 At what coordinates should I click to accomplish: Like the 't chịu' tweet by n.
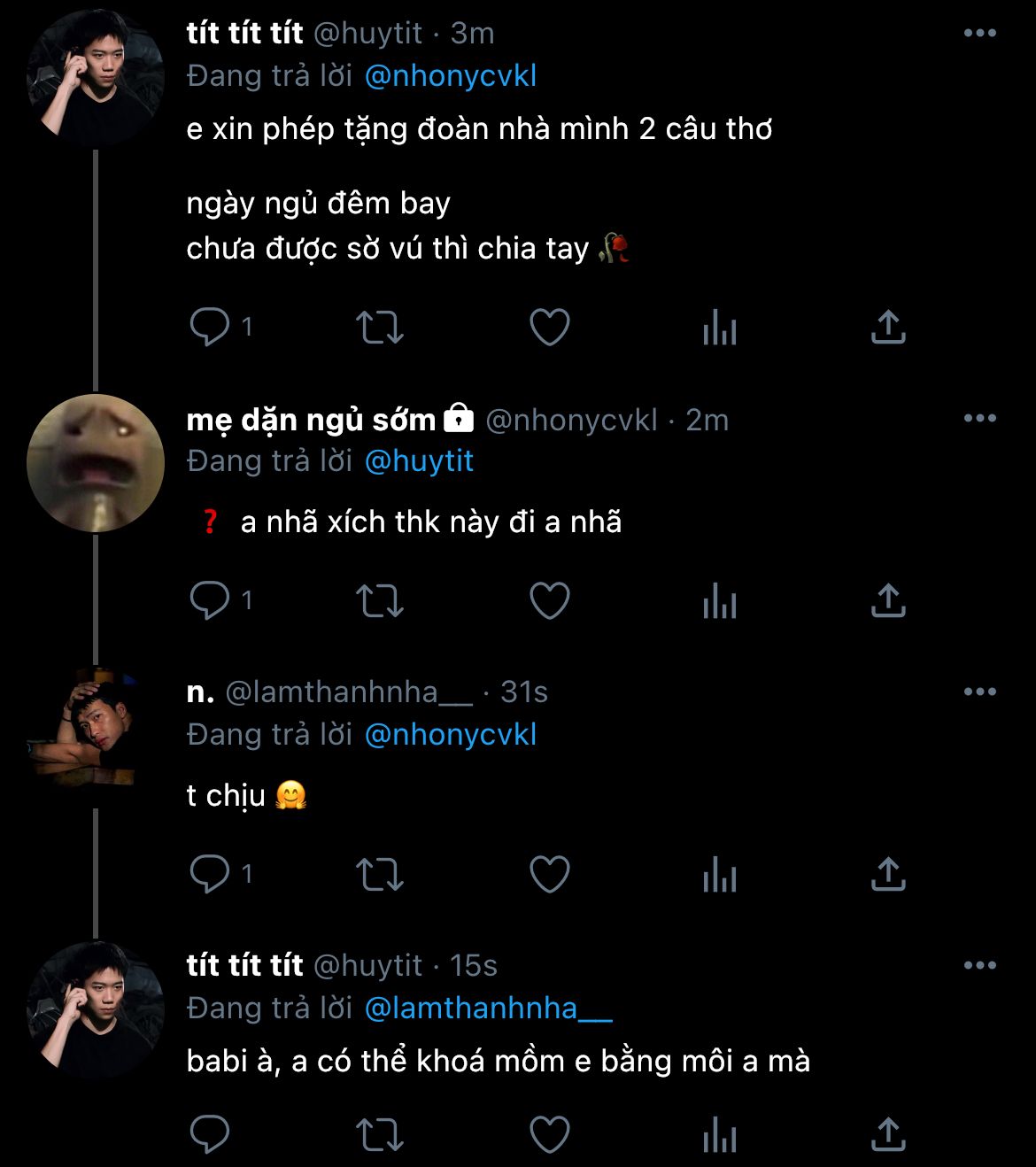click(549, 875)
